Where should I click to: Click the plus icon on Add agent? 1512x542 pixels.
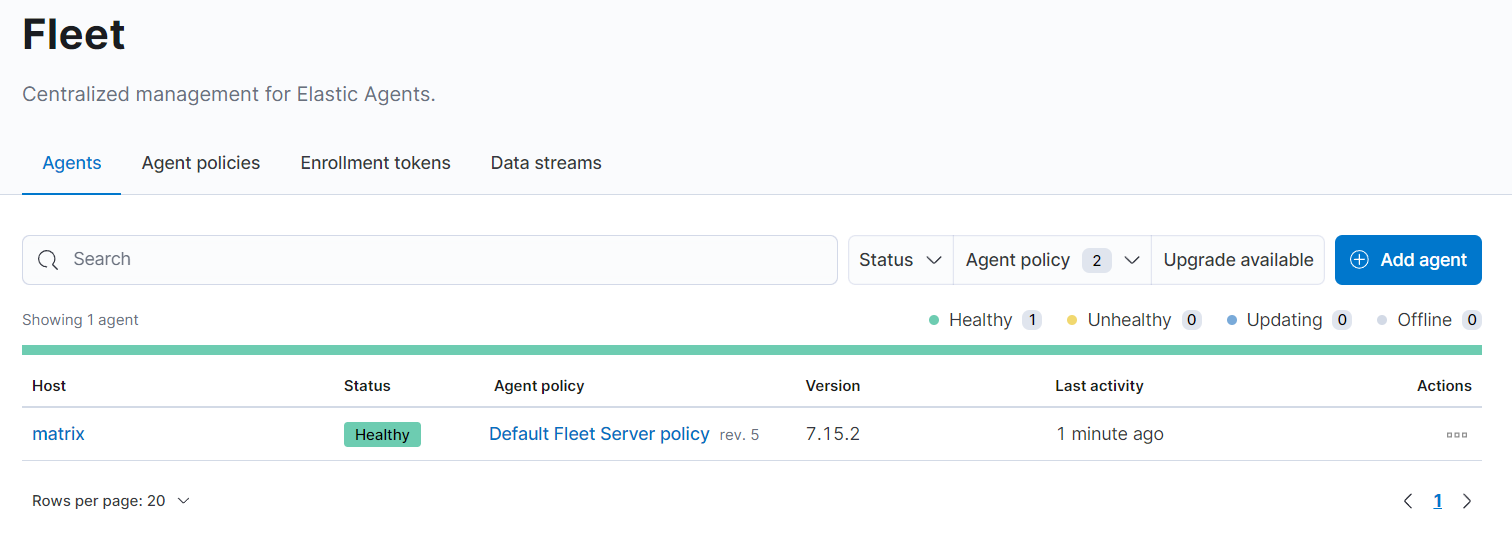(1359, 260)
